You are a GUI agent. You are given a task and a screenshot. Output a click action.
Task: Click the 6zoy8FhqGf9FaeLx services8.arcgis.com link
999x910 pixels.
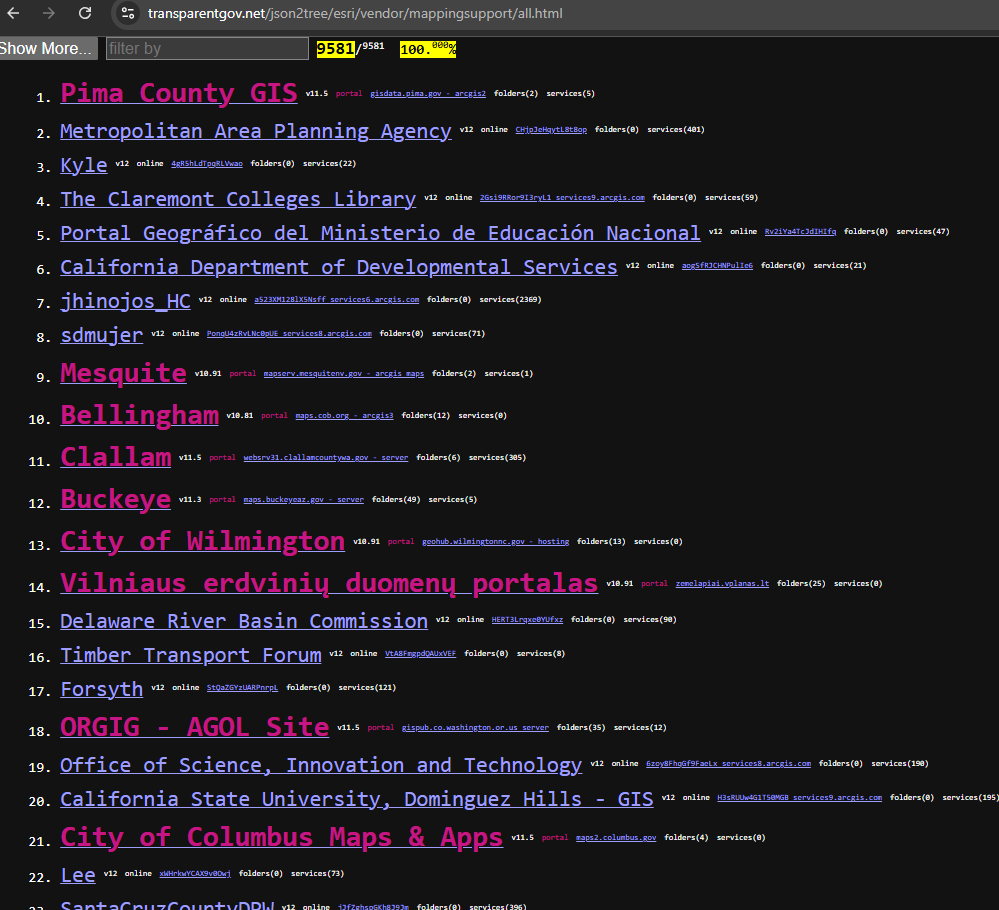click(728, 763)
